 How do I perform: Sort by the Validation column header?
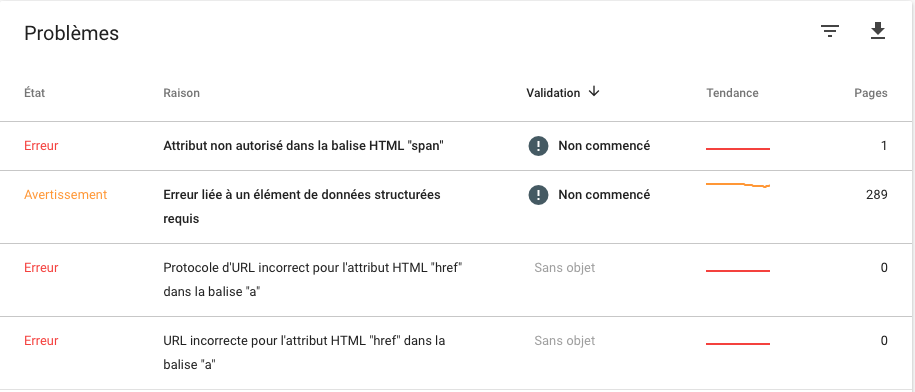[x=553, y=93]
